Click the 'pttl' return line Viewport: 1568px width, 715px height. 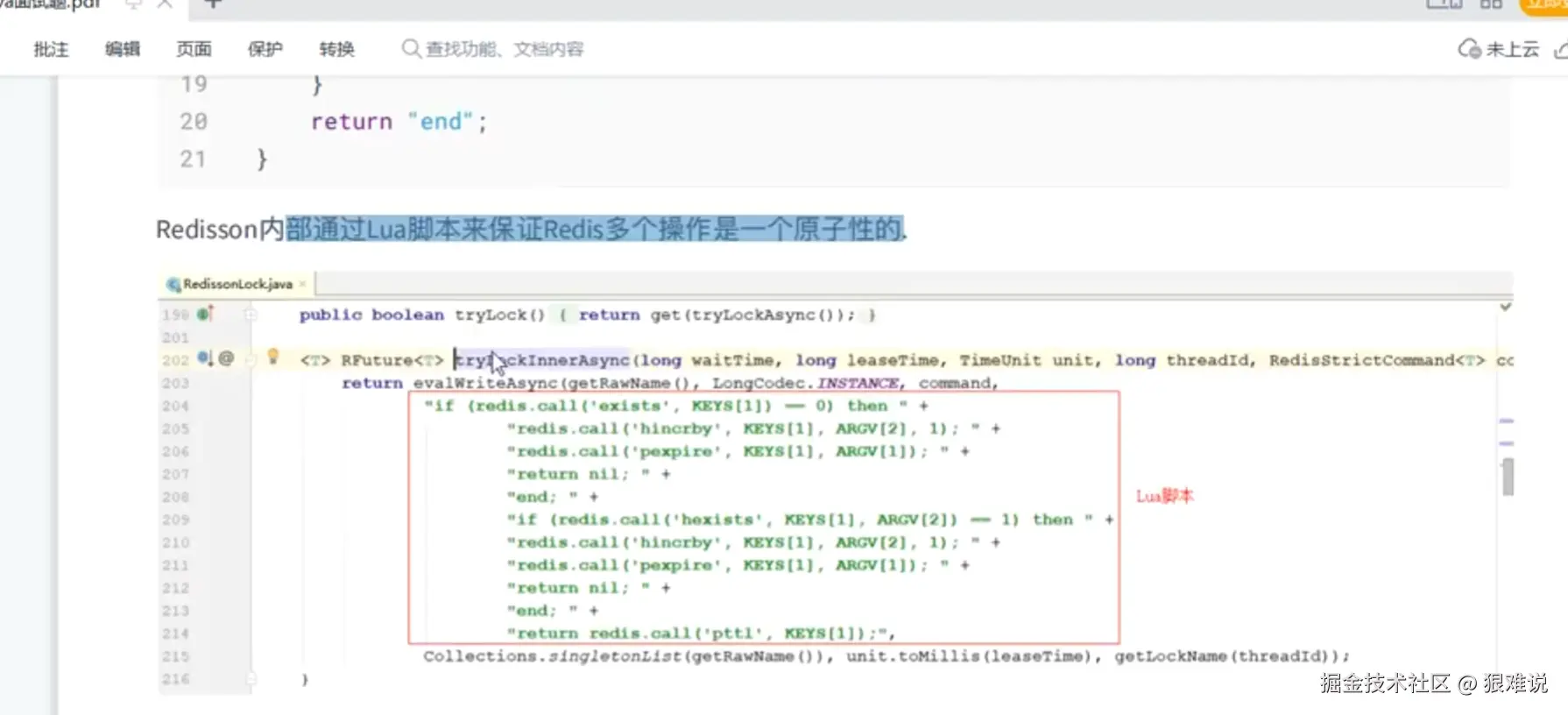pos(701,634)
